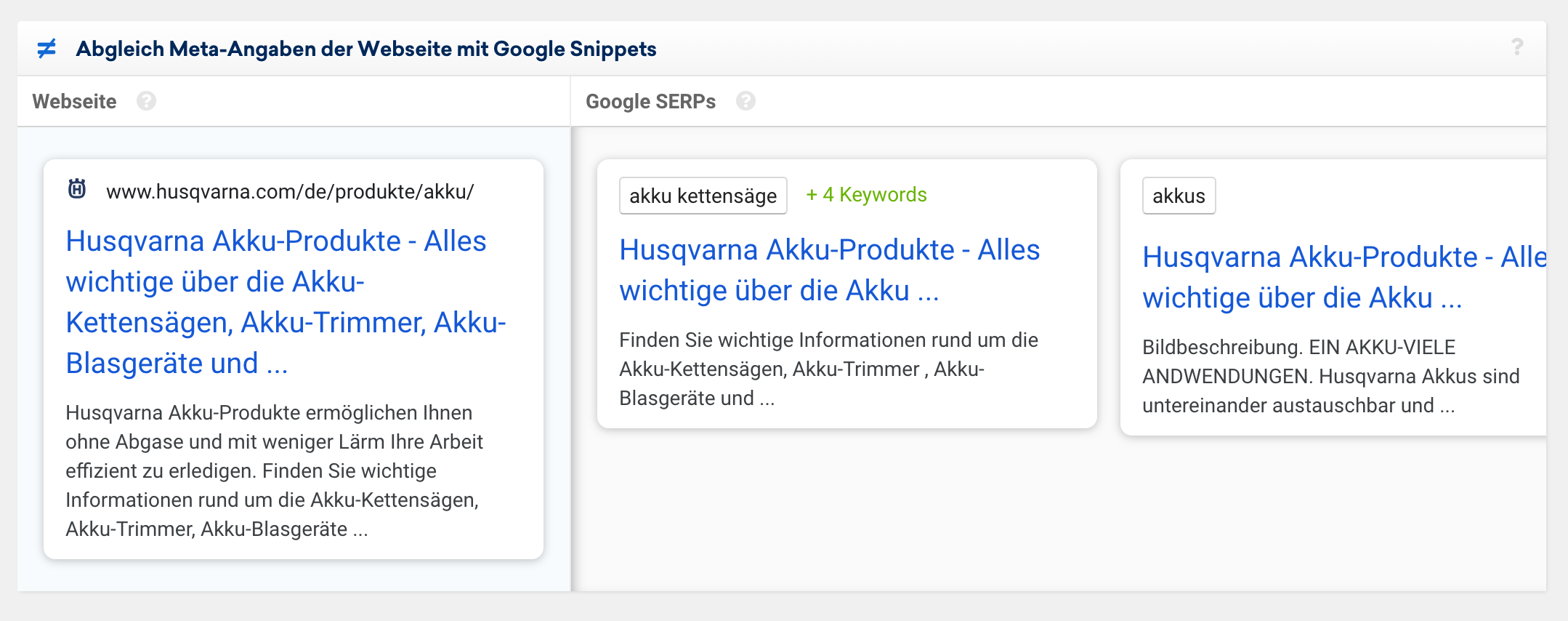Click the Google SERPs column header label
Viewport: 1568px width, 621px height.
pyautogui.click(x=650, y=101)
